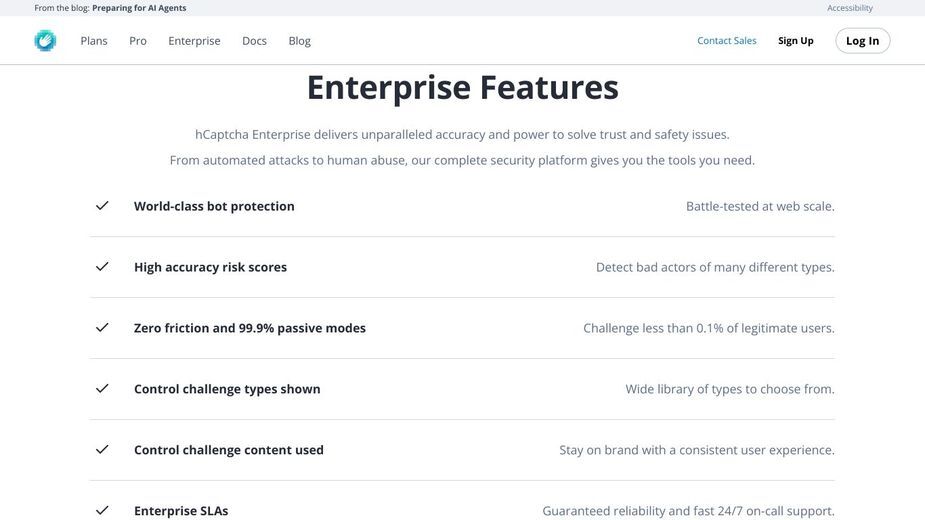Open the Plans menu item
This screenshot has width=925, height=520.
[94, 41]
